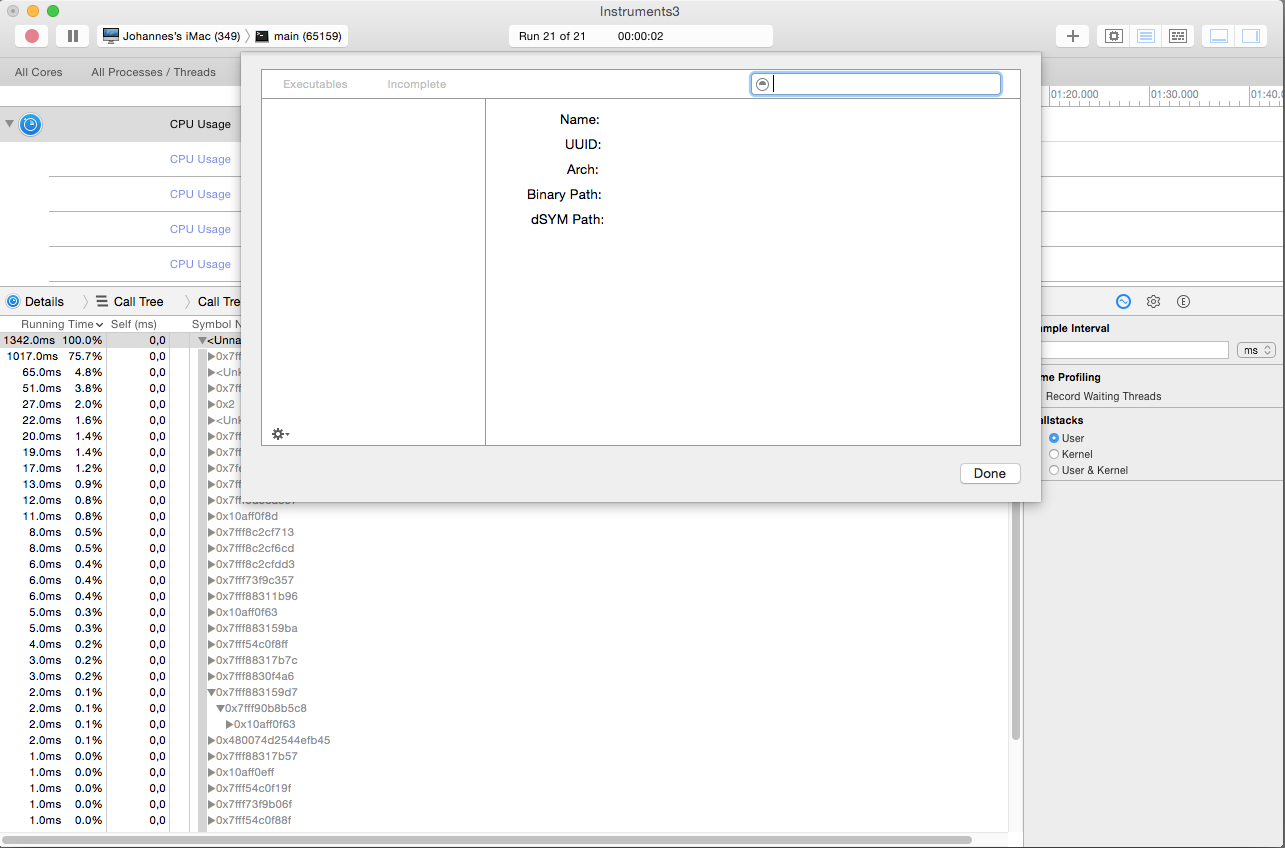This screenshot has height=848, width=1285.
Task: Sort by Running Time column header
Action: [62, 324]
